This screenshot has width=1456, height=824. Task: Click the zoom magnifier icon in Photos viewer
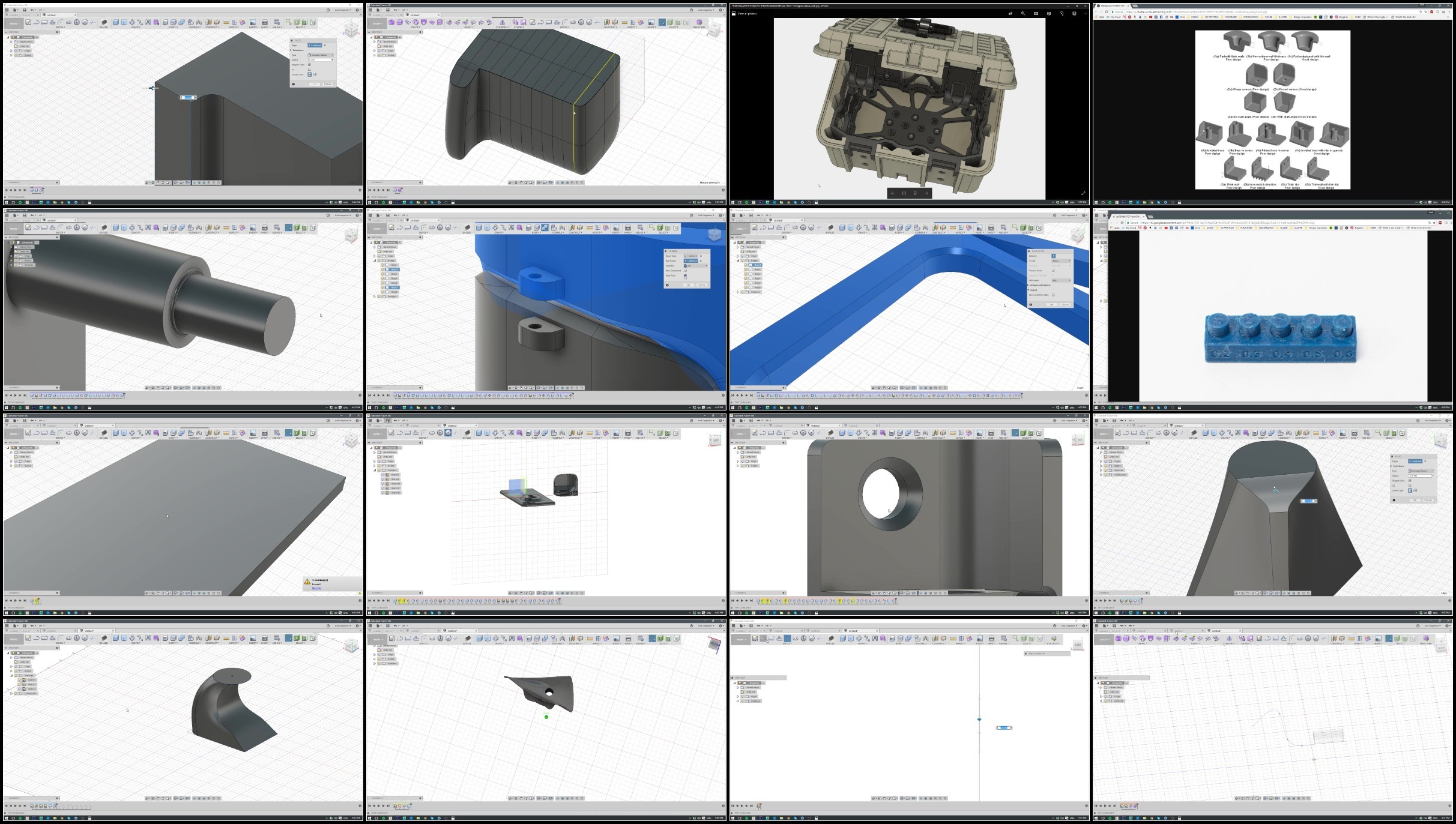coord(1023,13)
